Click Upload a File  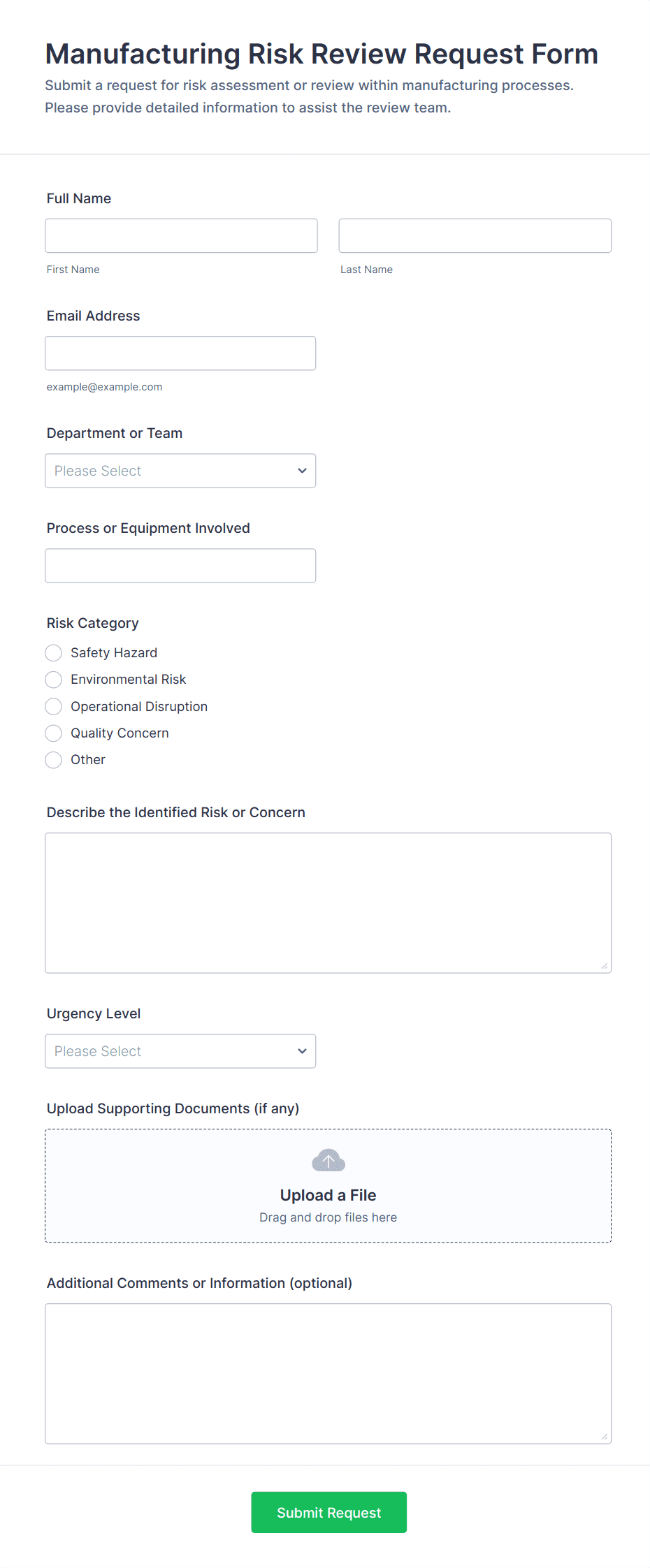click(x=328, y=1194)
